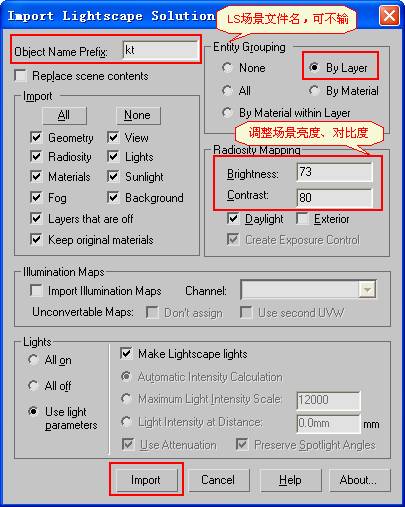
Task: Uncheck the Geometry checkbox
Action: click(x=36, y=137)
